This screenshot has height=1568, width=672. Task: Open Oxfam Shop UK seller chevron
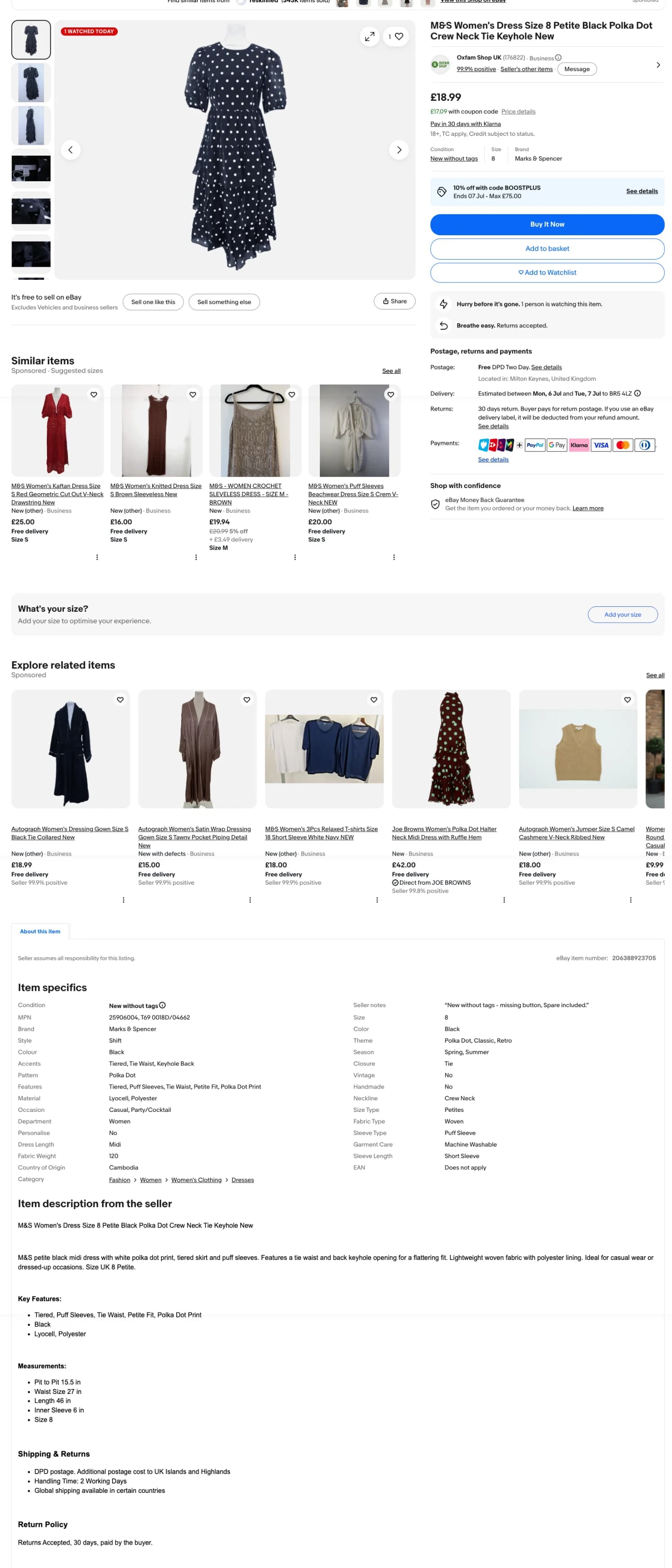(x=658, y=64)
